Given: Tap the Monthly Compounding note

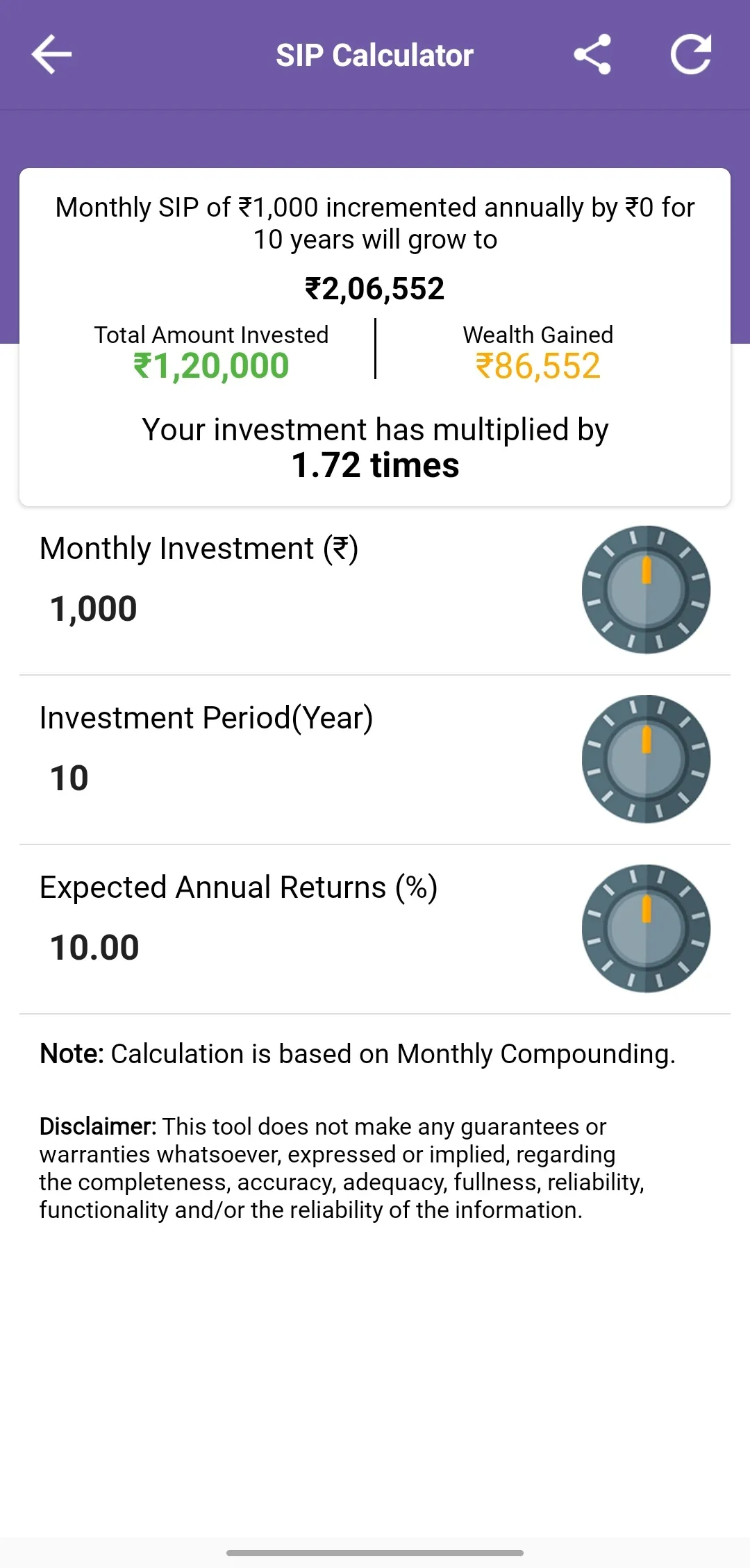Looking at the screenshot, I should coord(358,1054).
